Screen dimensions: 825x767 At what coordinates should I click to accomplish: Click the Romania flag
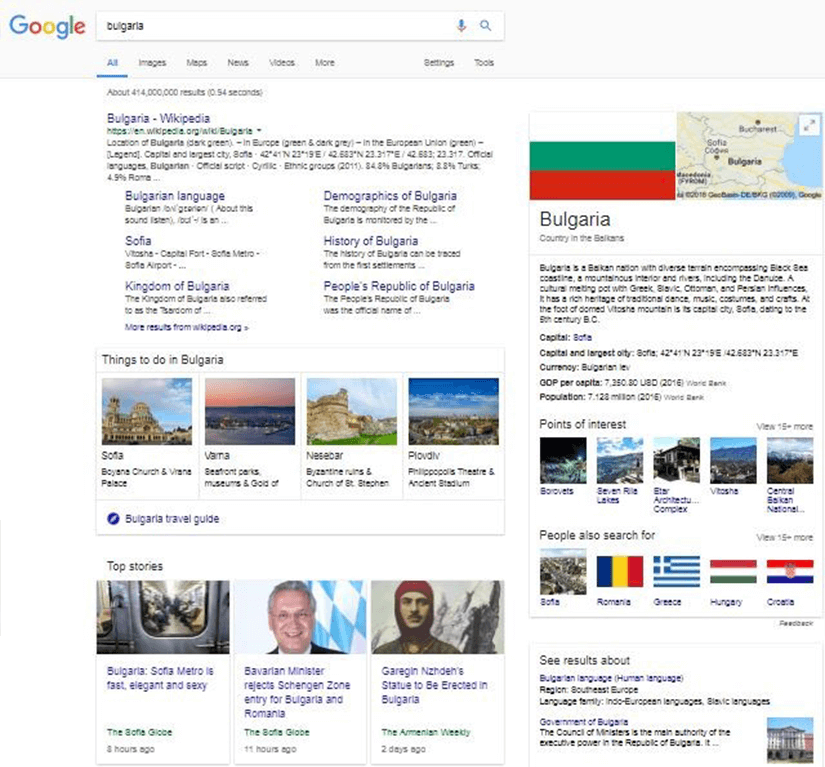point(620,571)
